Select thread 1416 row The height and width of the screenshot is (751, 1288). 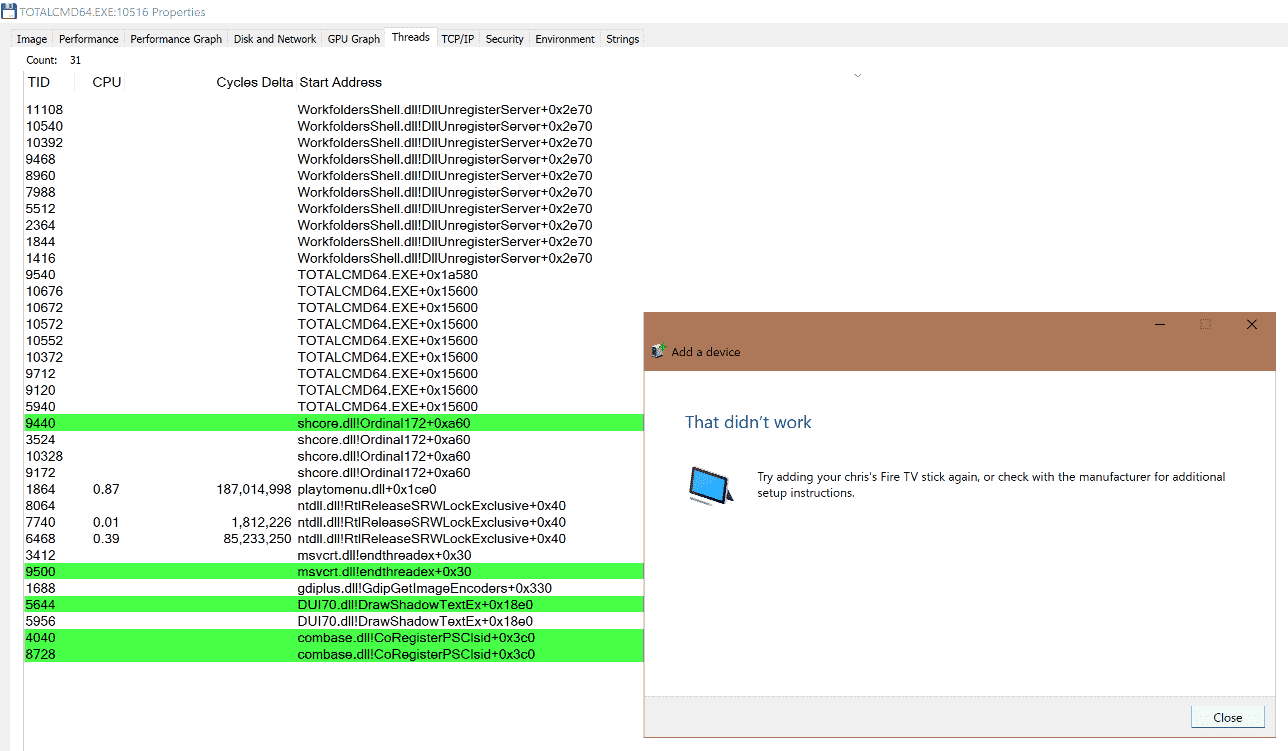coord(333,258)
